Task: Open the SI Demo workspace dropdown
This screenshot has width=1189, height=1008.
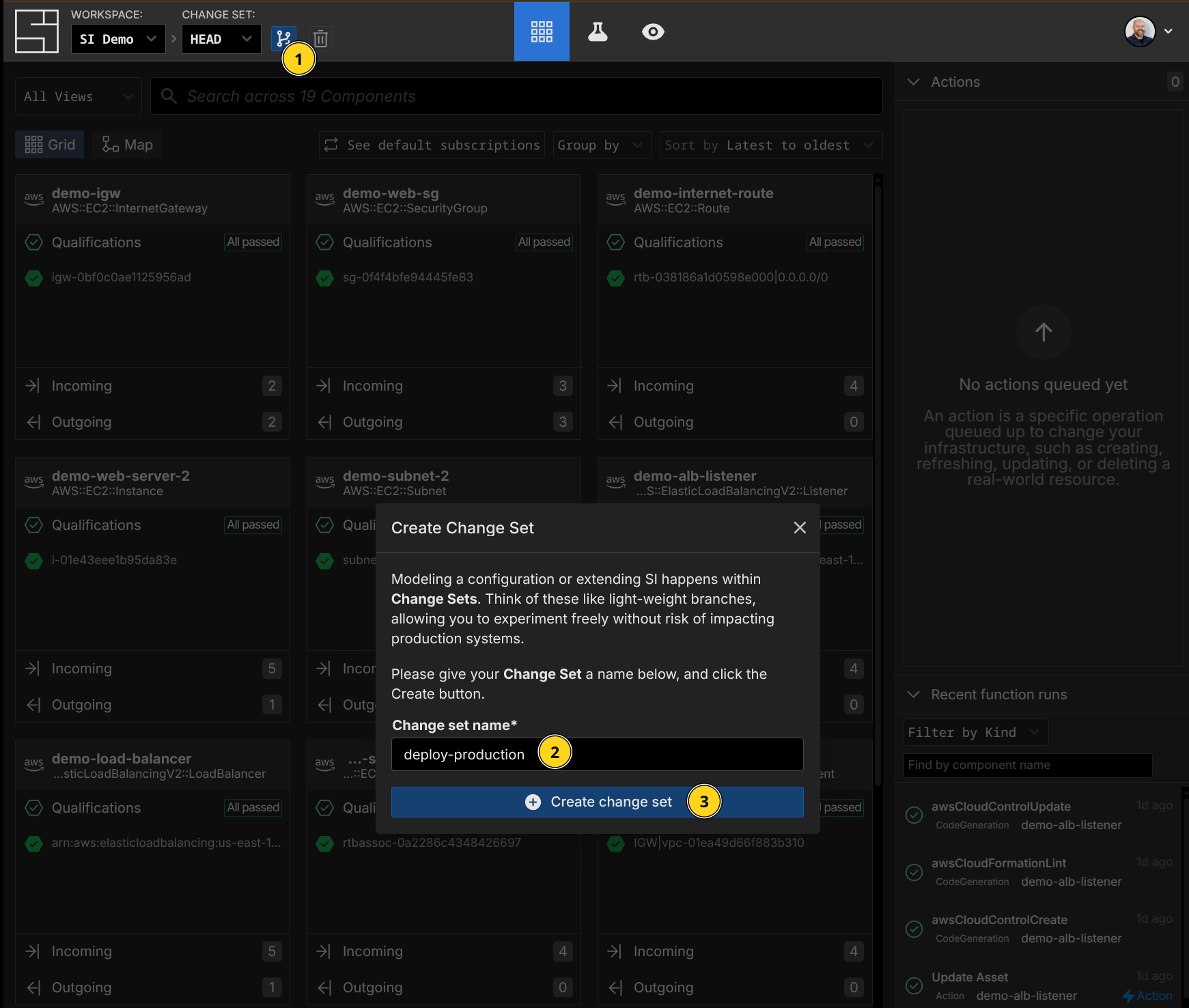Action: pyautogui.click(x=118, y=39)
